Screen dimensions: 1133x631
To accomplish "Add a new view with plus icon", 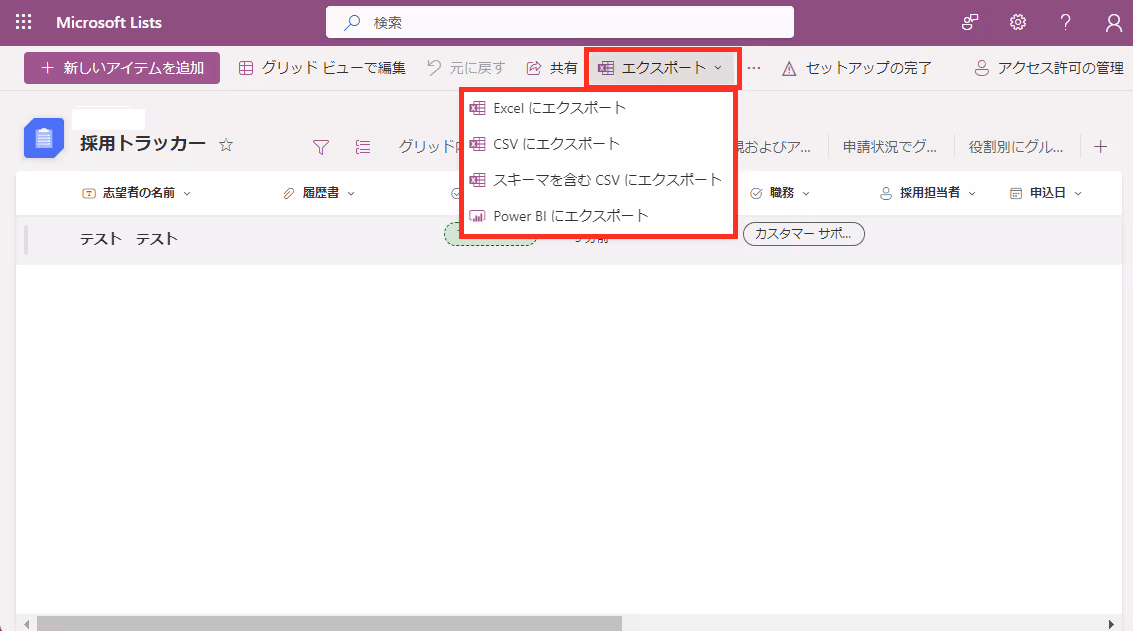I will coord(1100,147).
